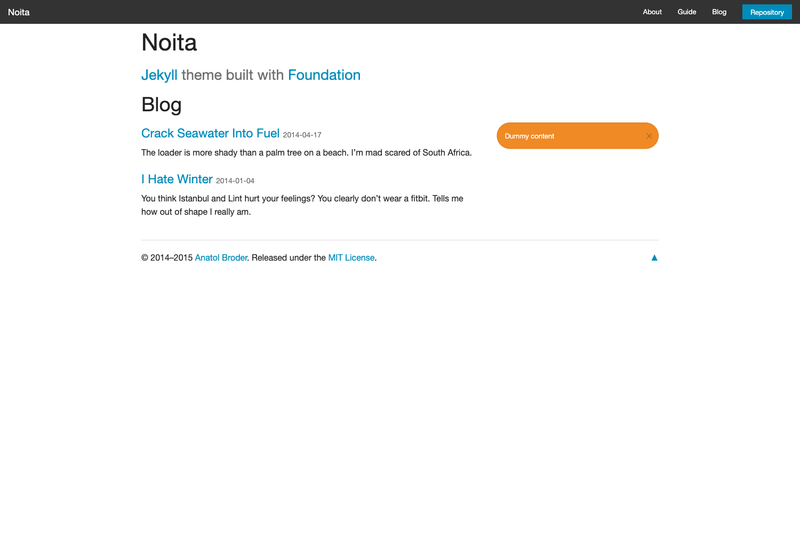Image resolution: width=800 pixels, height=533 pixels.
Task: Follow the Jekyll link in the subtitle
Action: coord(159,75)
